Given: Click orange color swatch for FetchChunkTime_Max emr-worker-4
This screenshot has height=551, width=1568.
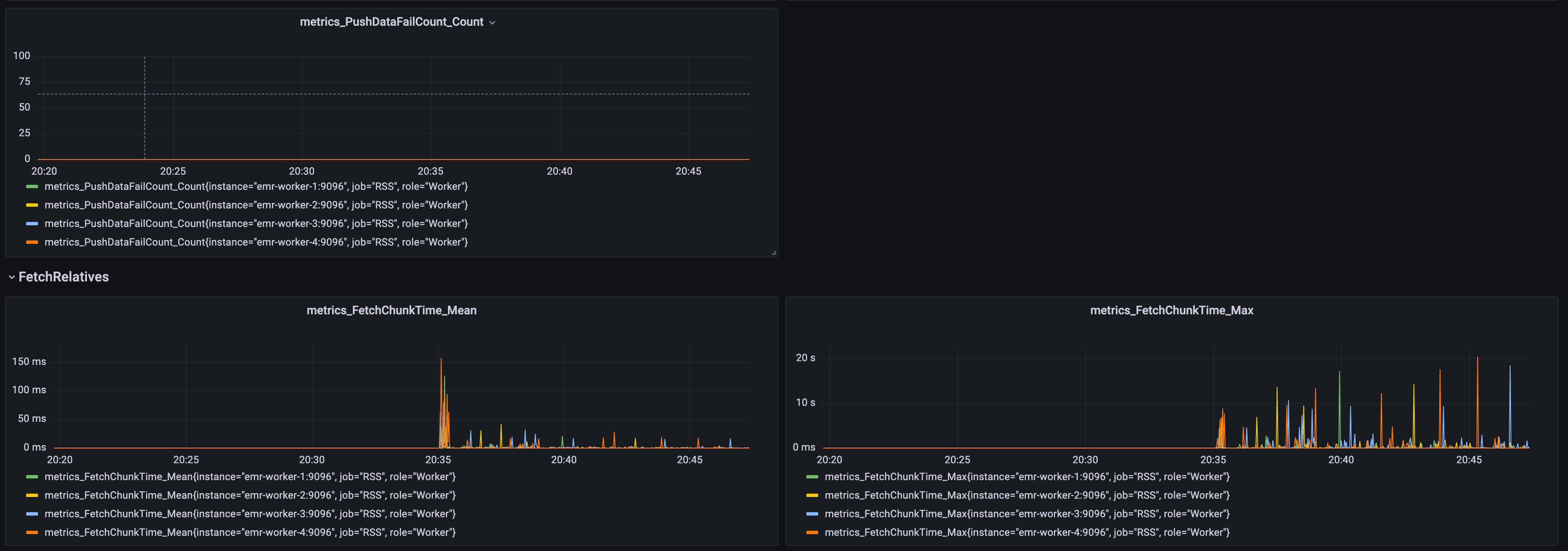Looking at the screenshot, I should point(812,533).
